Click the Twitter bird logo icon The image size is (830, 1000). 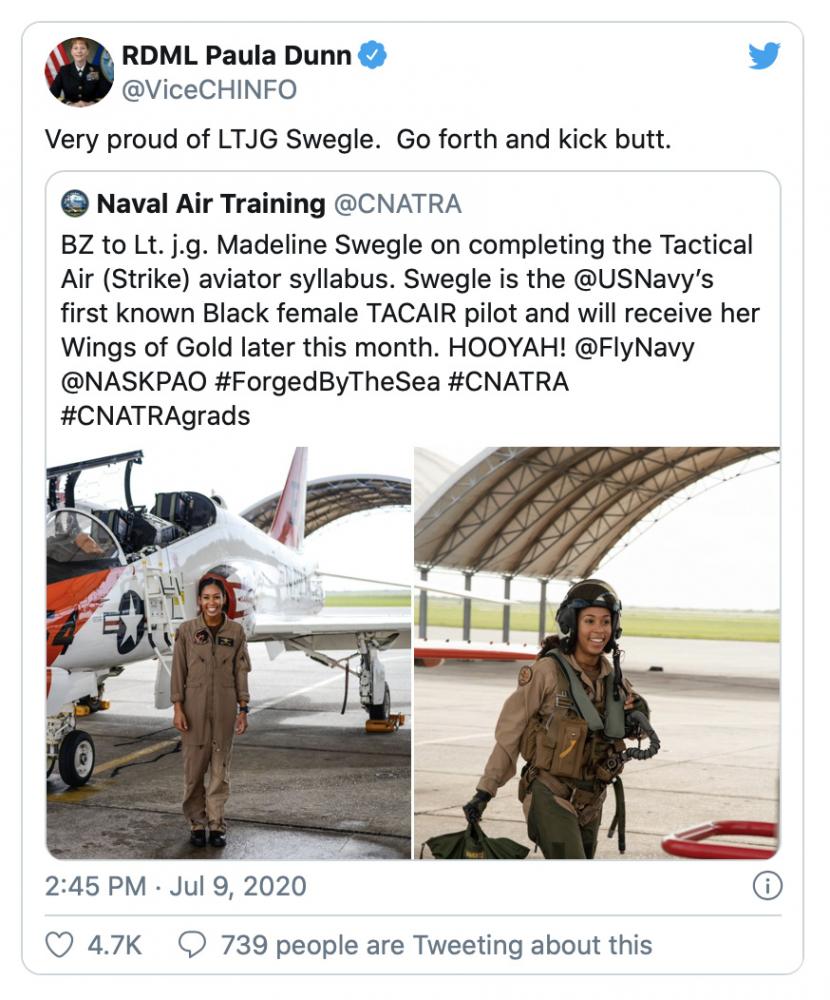(x=764, y=56)
